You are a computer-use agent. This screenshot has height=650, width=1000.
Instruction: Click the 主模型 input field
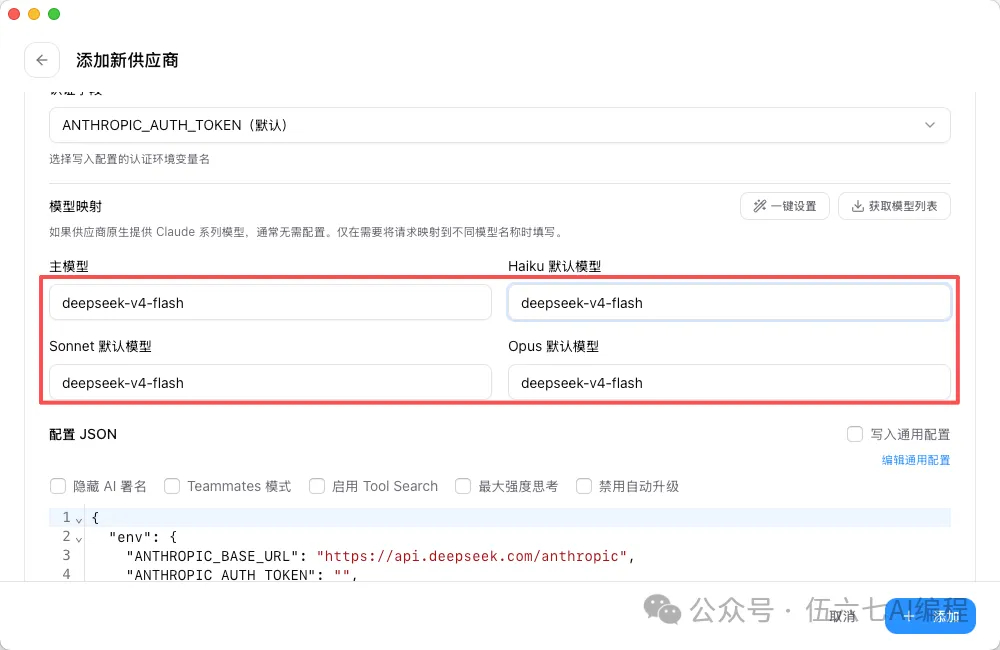pyautogui.click(x=270, y=302)
